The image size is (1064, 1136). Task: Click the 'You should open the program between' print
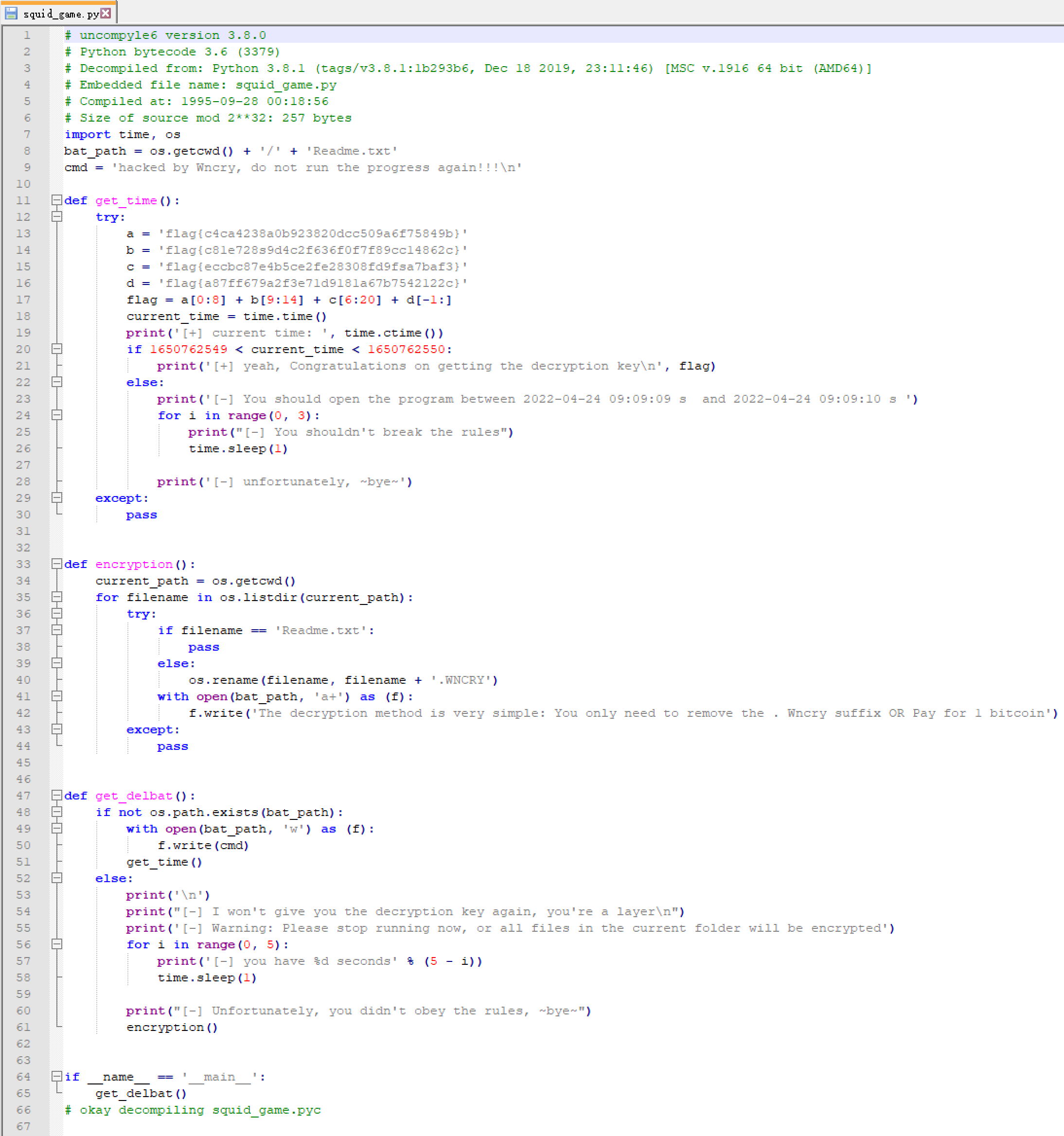(538, 399)
